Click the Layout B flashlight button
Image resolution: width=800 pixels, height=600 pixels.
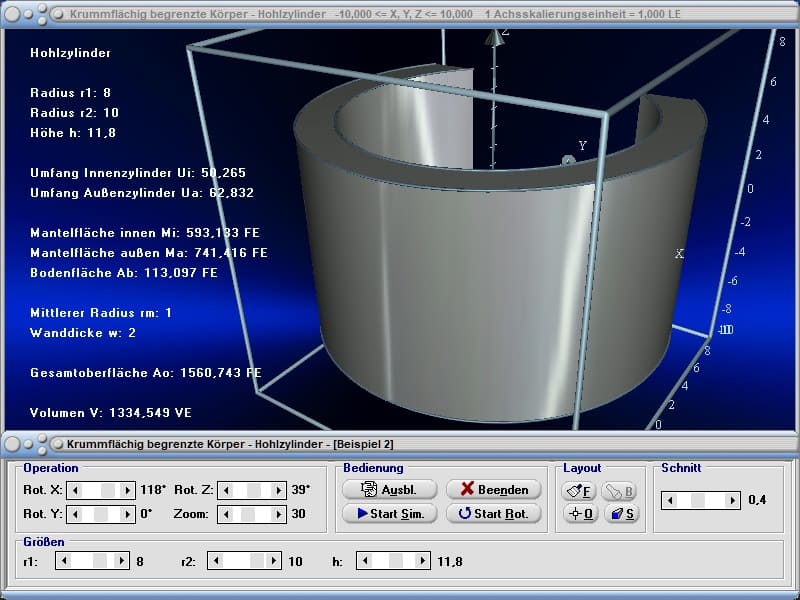(x=619, y=491)
